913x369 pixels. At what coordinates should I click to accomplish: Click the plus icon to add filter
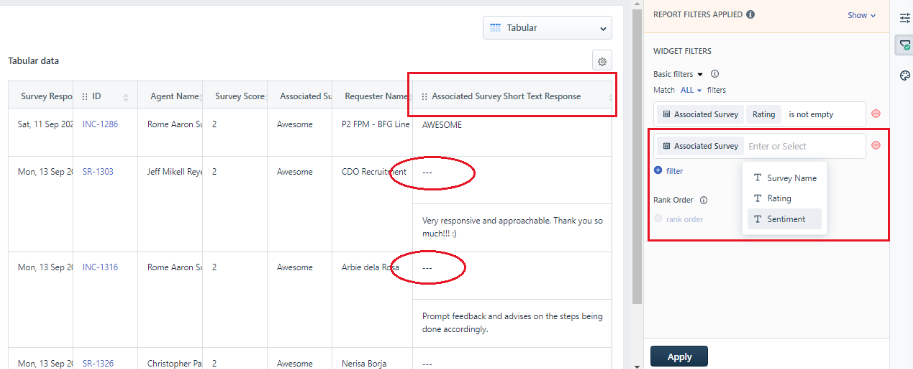pos(658,171)
